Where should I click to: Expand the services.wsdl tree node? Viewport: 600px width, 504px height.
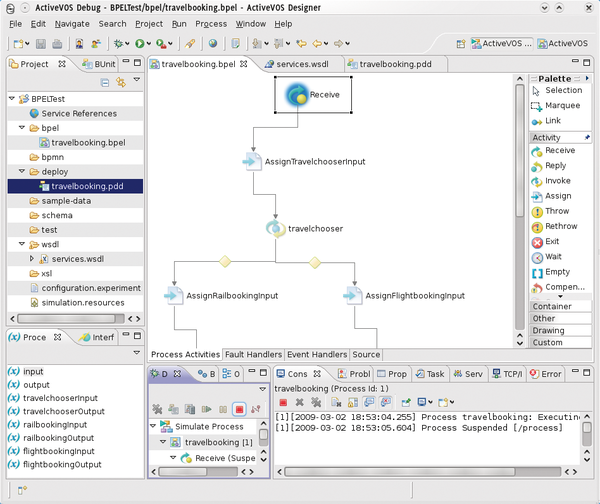[x=33, y=259]
